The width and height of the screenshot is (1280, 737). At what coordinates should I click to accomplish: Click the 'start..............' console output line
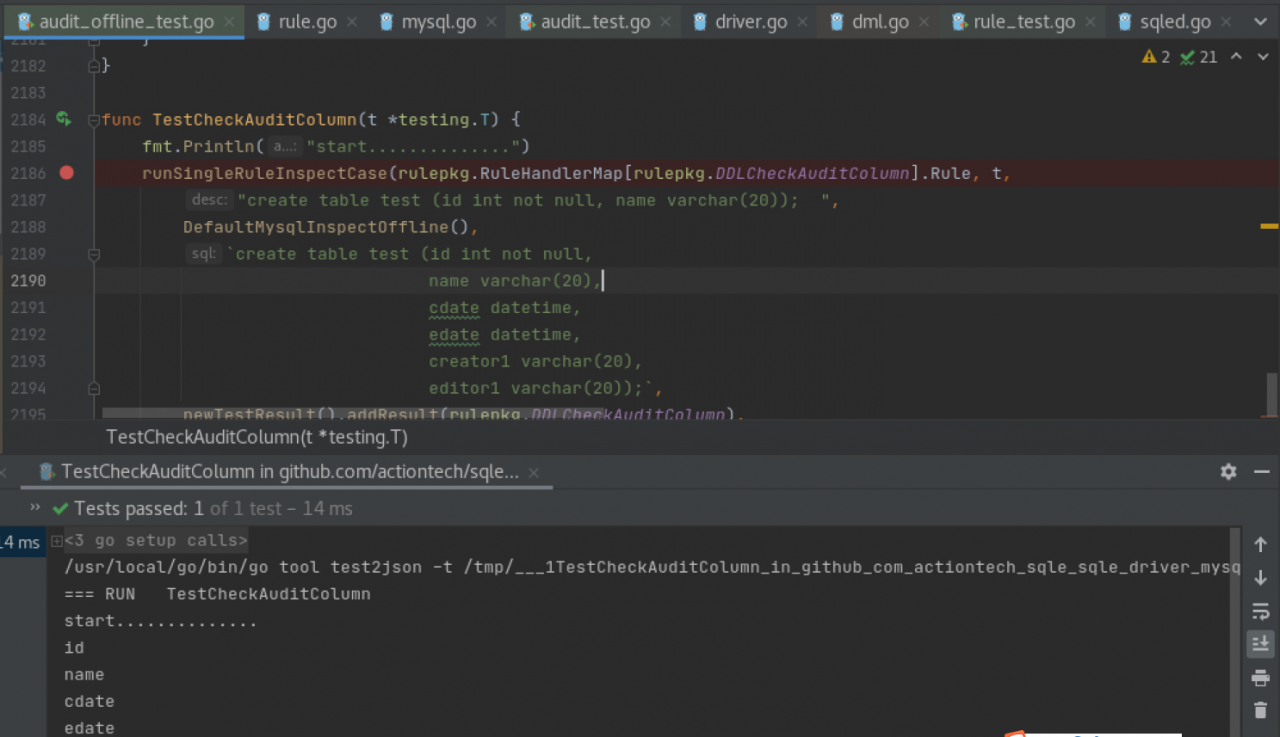click(x=161, y=621)
